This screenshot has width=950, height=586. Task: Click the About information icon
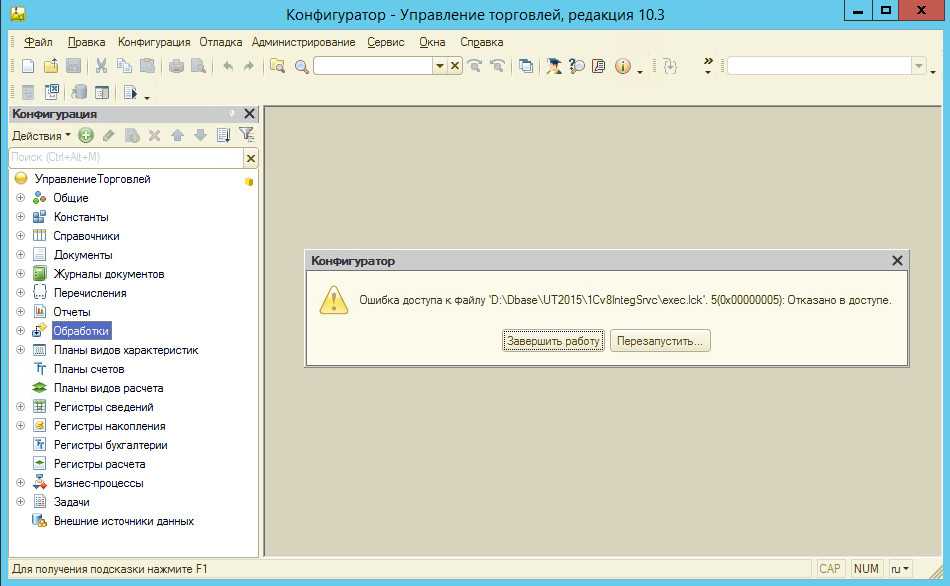click(622, 66)
